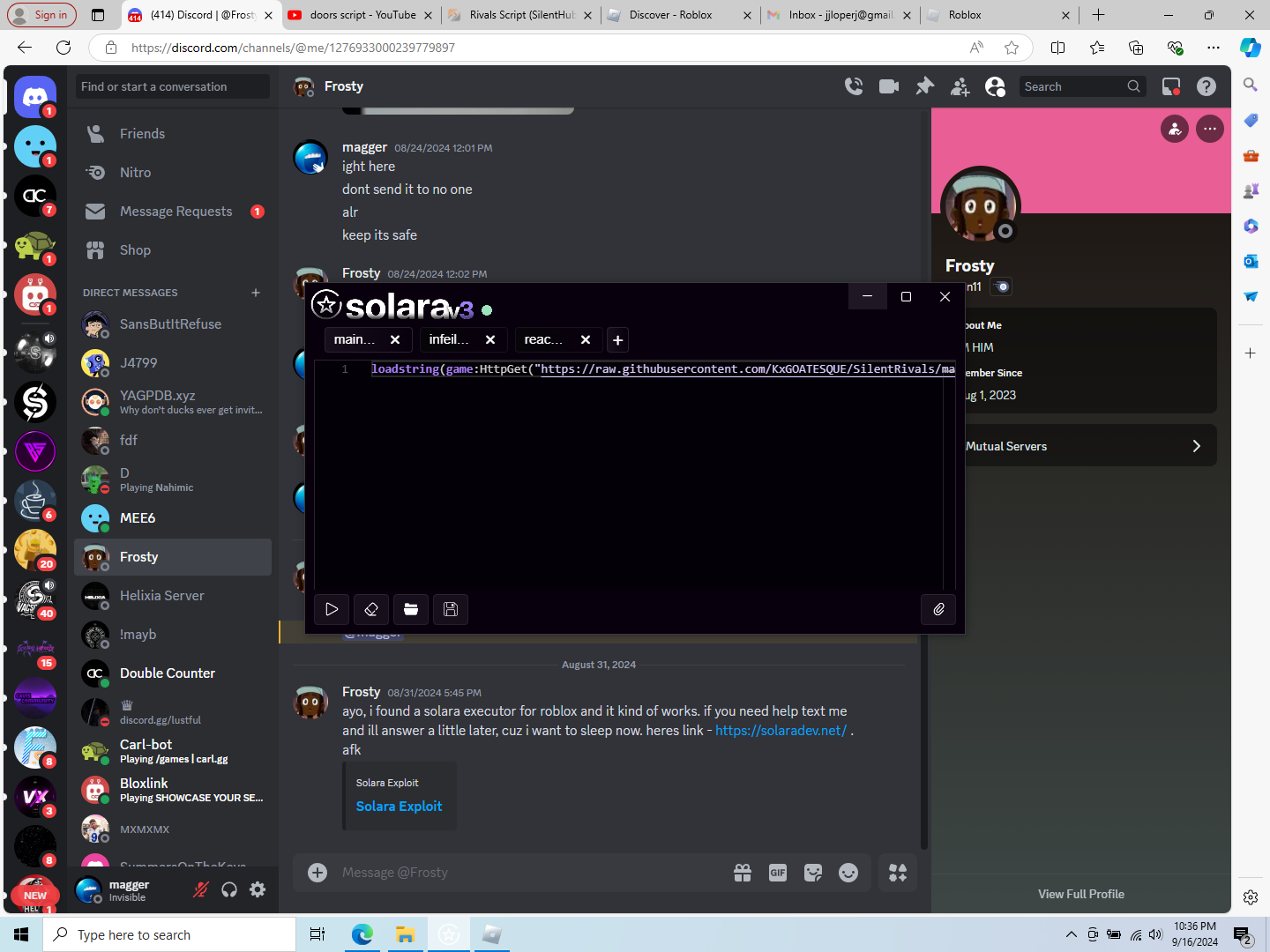Switch to the "infeil..." Solara tab
Viewport: 1270px width, 952px height.
click(449, 339)
